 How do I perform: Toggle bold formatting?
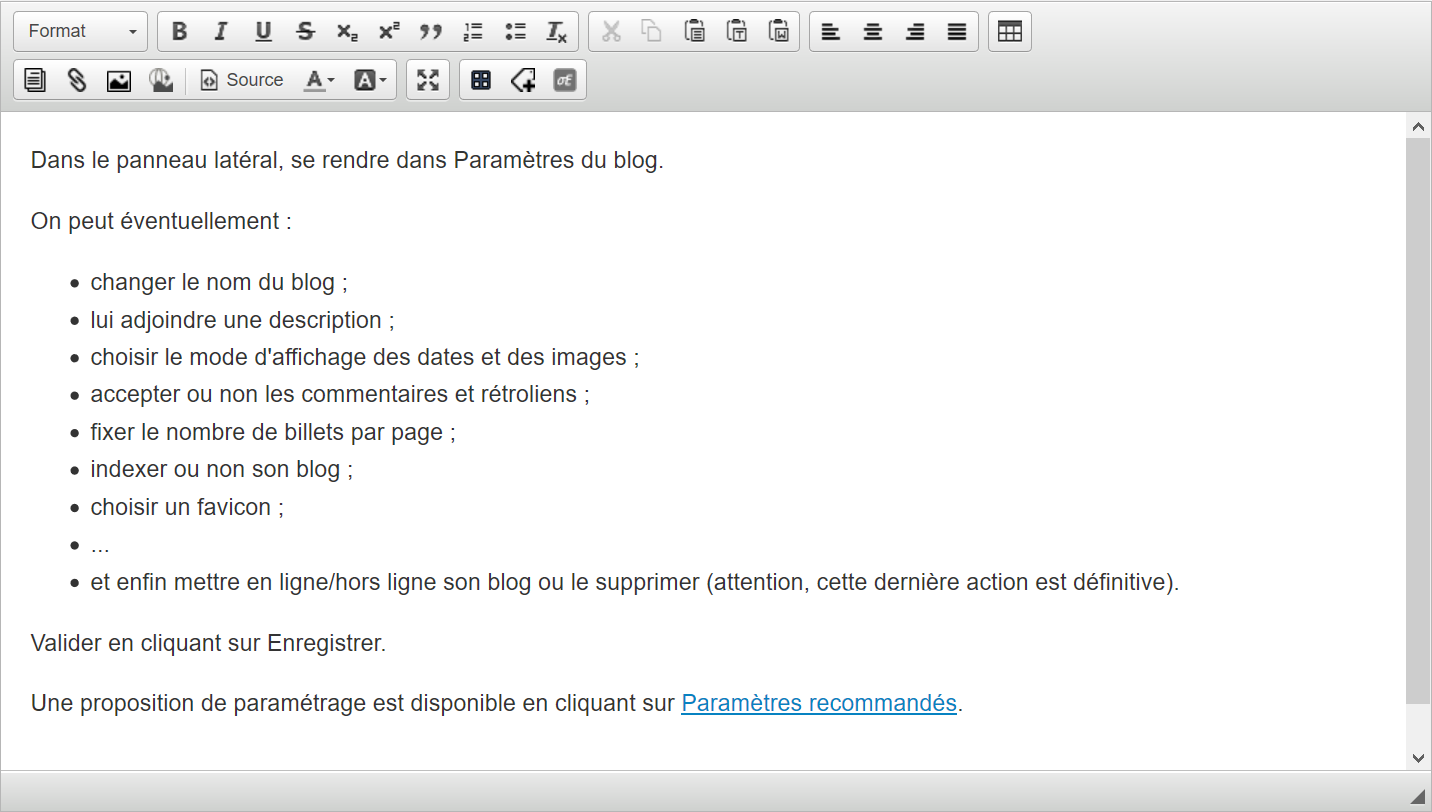click(x=180, y=31)
